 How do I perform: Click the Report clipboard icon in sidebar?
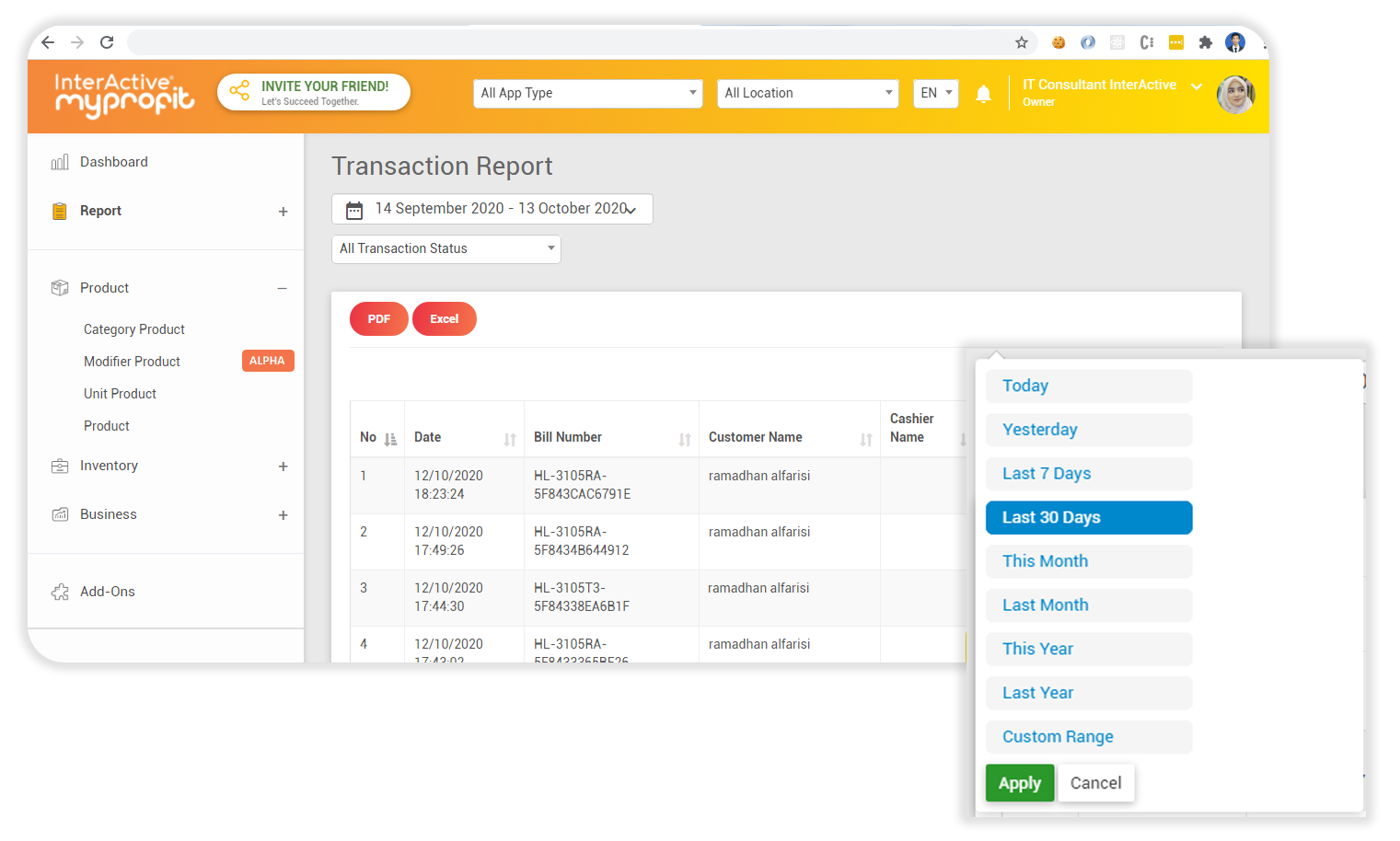click(x=59, y=210)
